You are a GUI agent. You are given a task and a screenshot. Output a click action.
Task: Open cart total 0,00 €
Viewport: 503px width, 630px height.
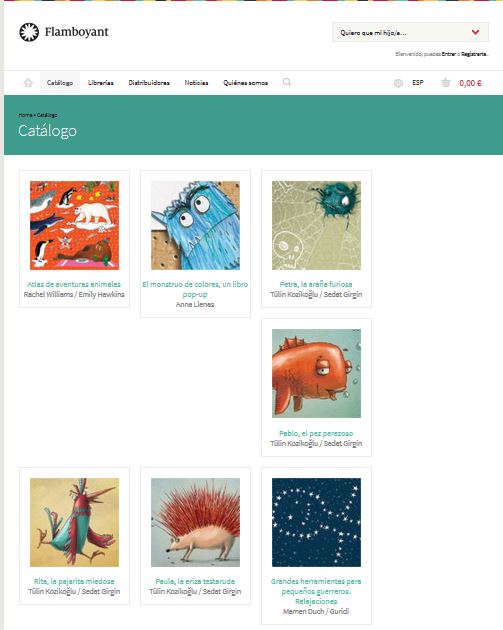pos(470,83)
